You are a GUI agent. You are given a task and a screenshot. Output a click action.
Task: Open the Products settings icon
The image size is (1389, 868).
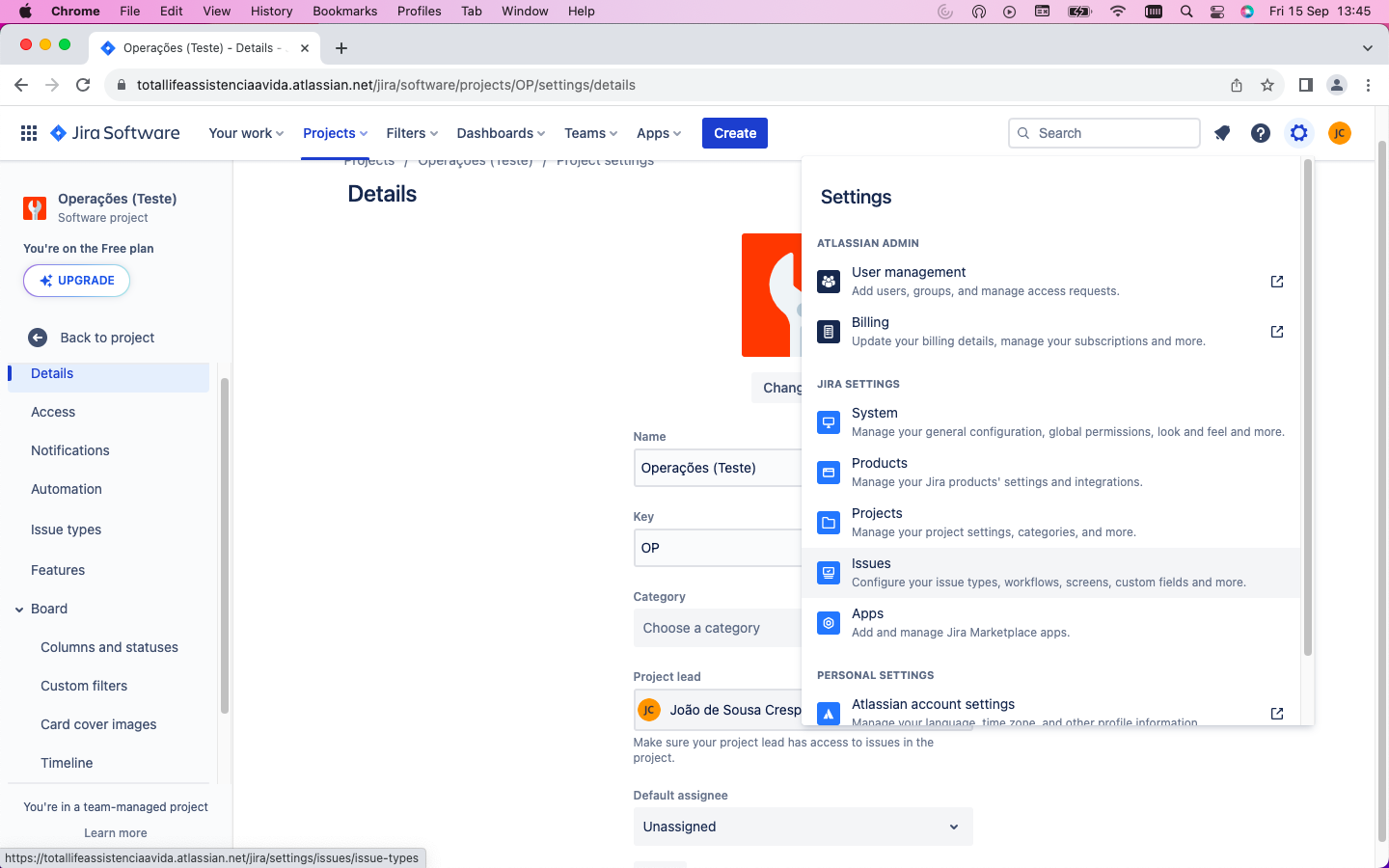coord(828,472)
